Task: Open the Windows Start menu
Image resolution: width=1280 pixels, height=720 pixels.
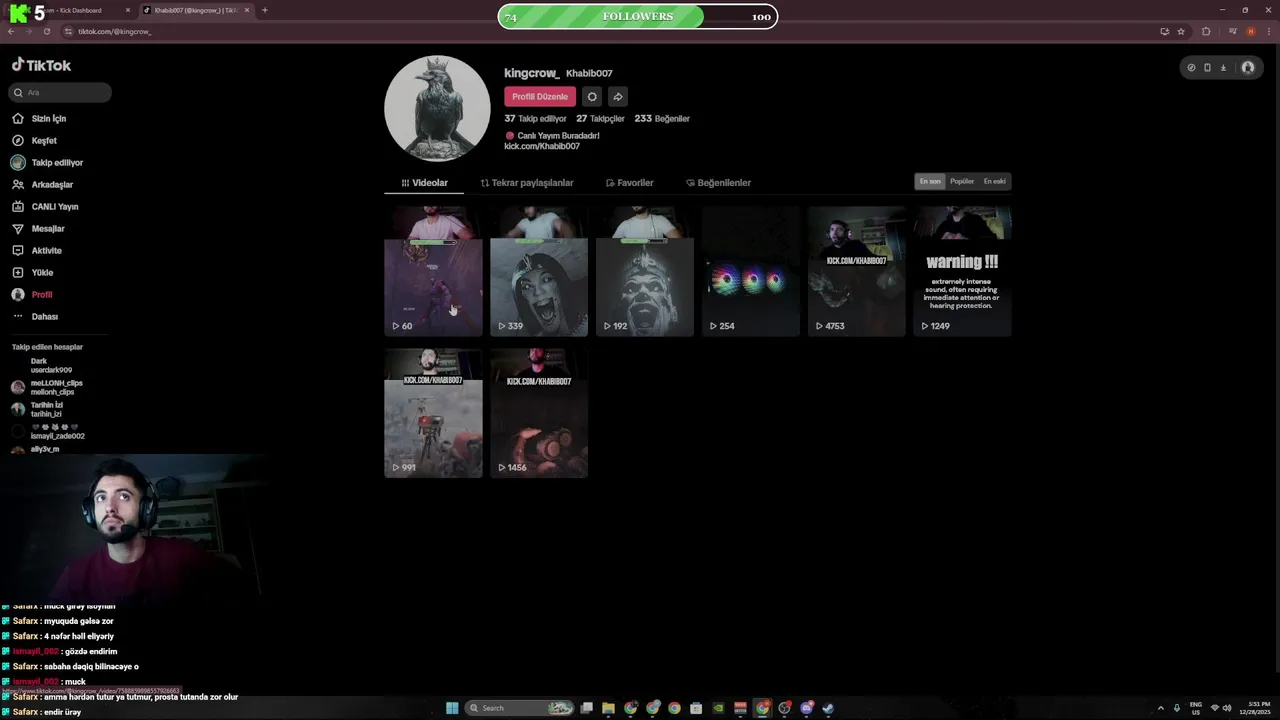Action: tap(452, 708)
